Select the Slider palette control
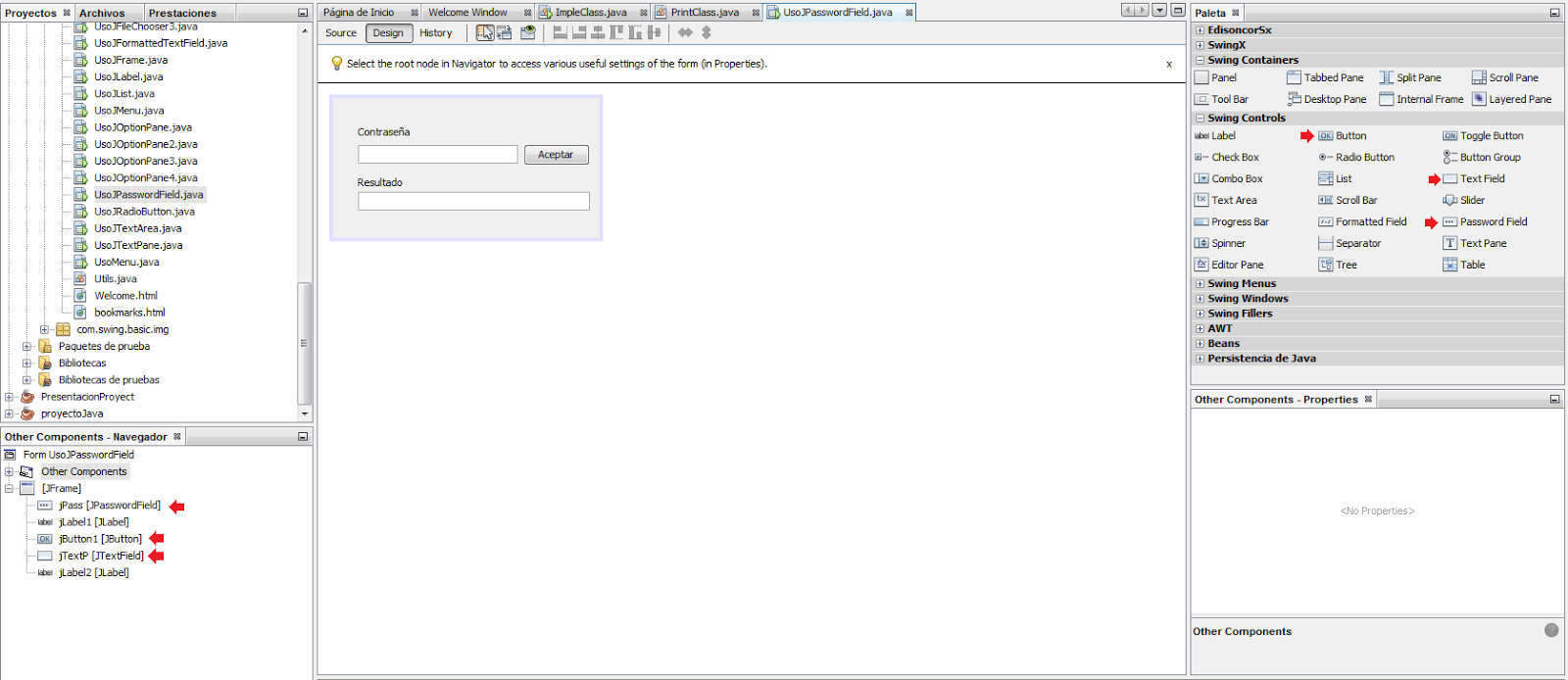The height and width of the screenshot is (680, 1568). [x=1464, y=201]
